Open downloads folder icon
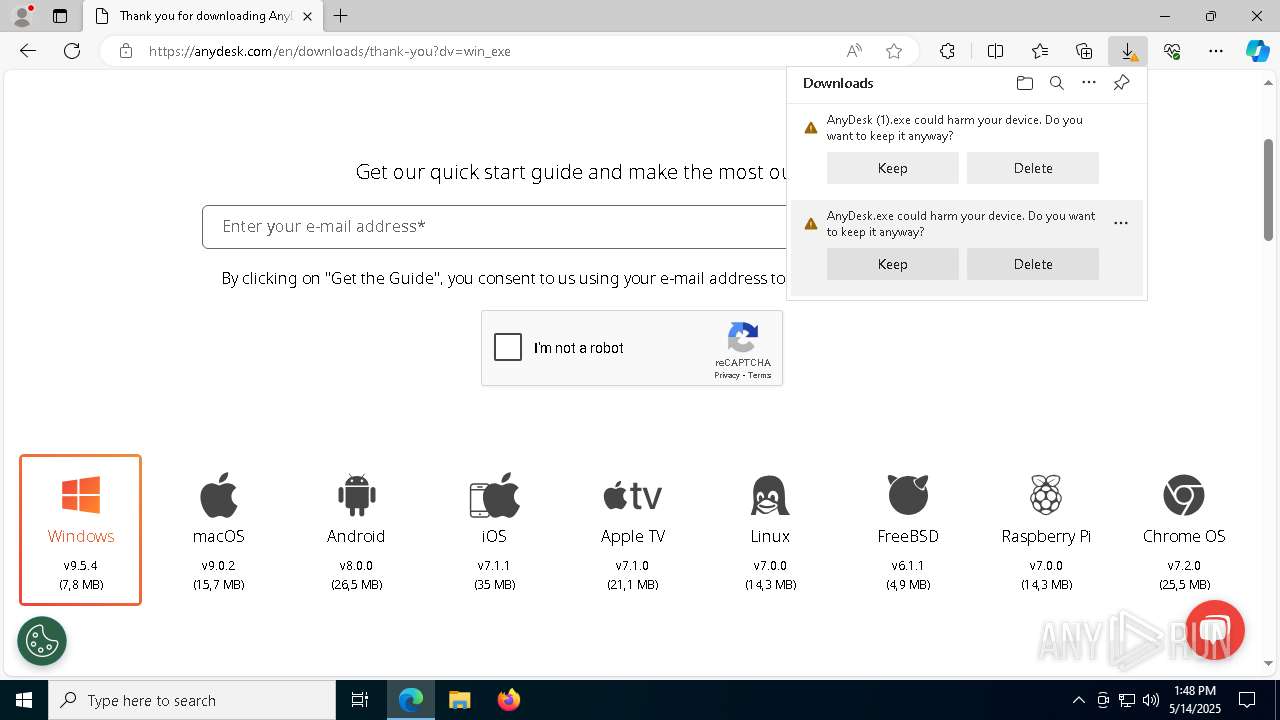 pos(1024,83)
